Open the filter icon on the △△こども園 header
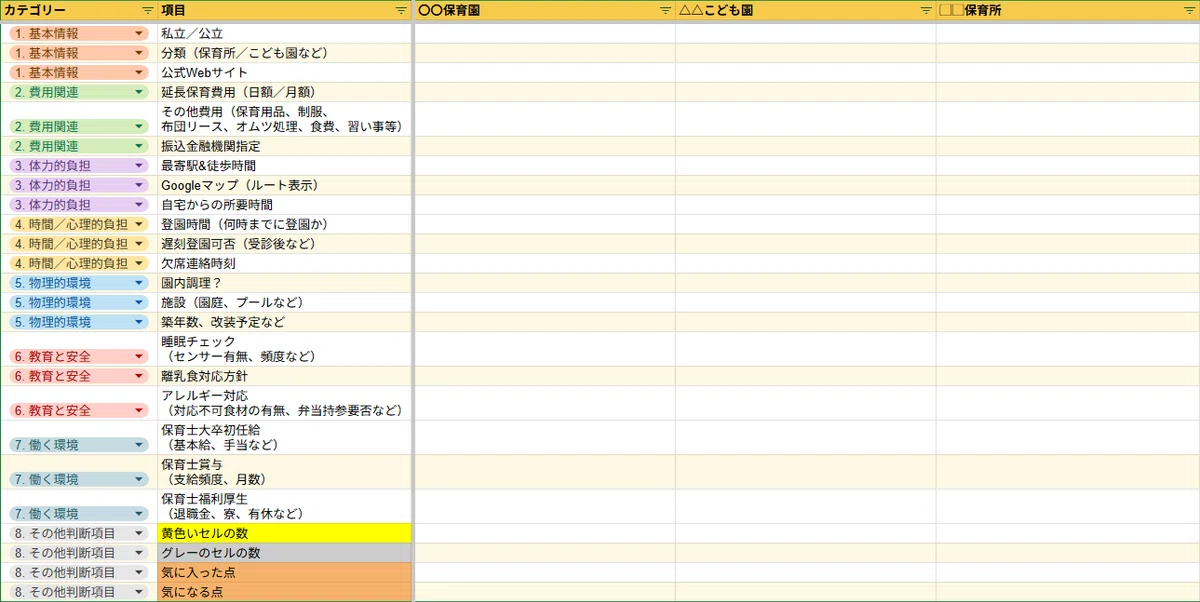Viewport: 1200px width, 602px height. click(x=926, y=10)
